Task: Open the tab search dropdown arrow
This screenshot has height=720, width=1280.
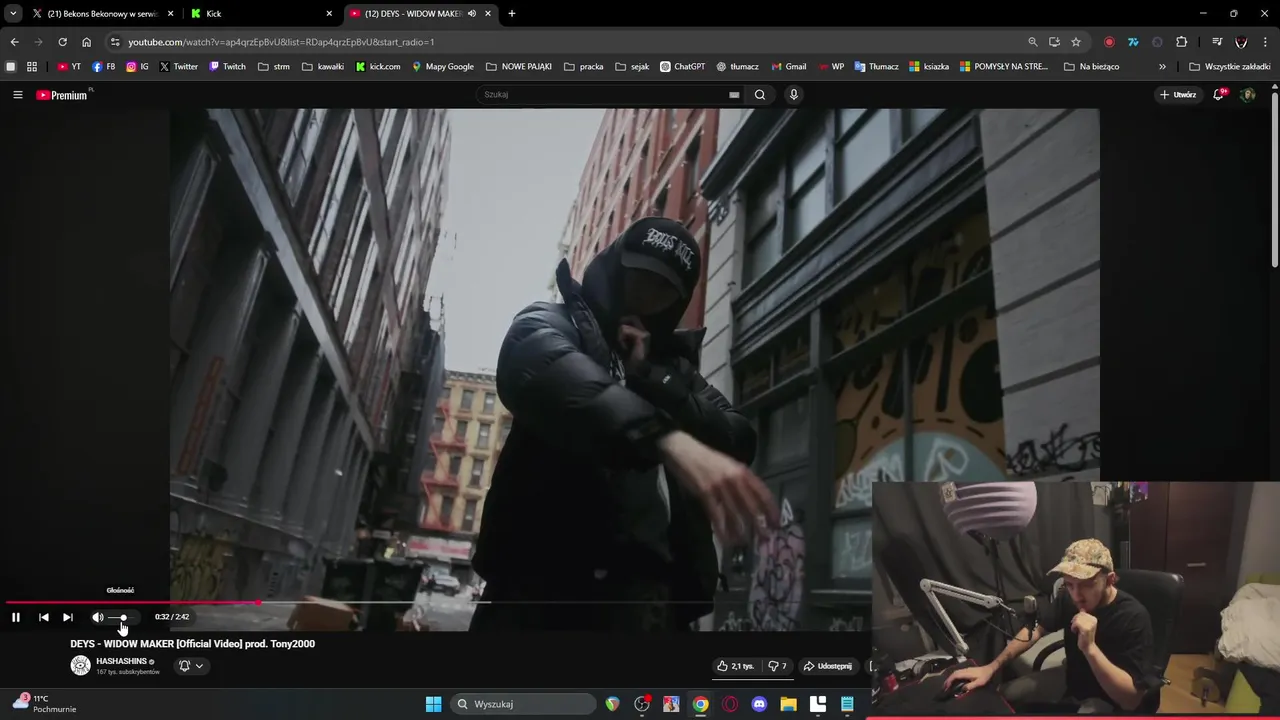Action: (13, 13)
